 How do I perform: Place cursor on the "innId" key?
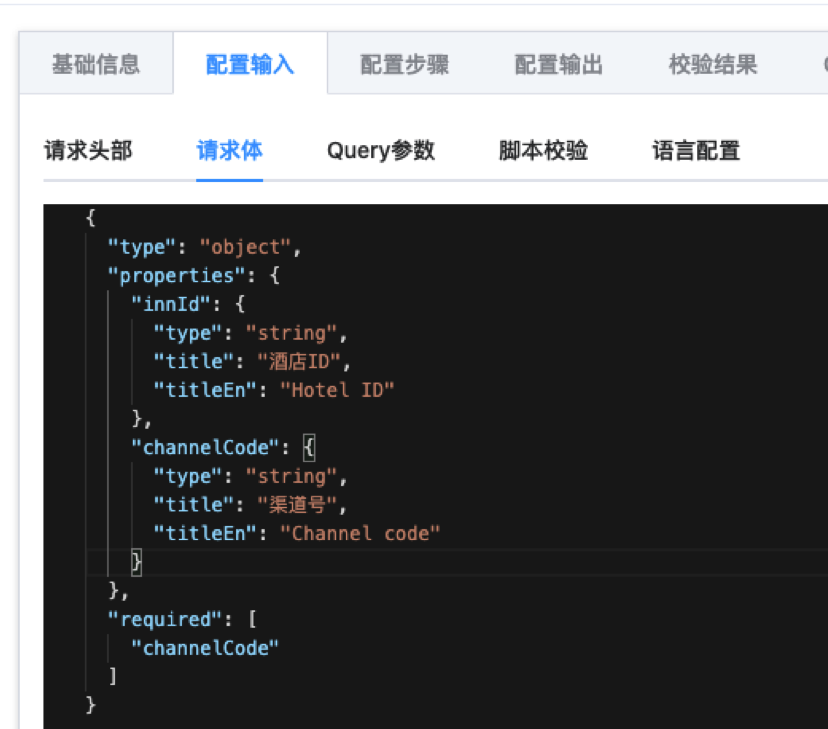click(175, 304)
